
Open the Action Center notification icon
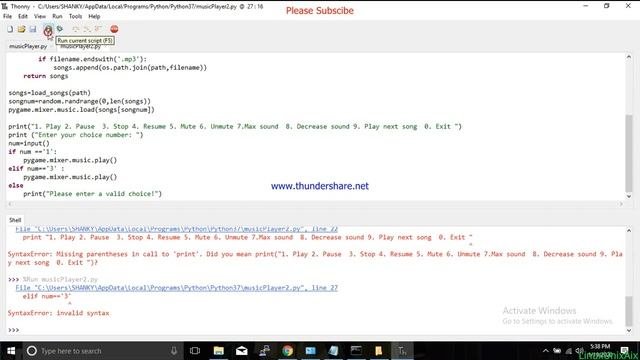(624, 351)
